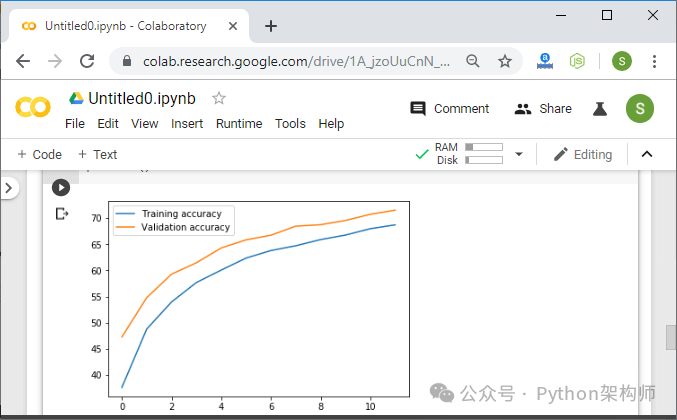This screenshot has width=677, height=420.
Task: Add a new Code cell
Action: (39, 154)
